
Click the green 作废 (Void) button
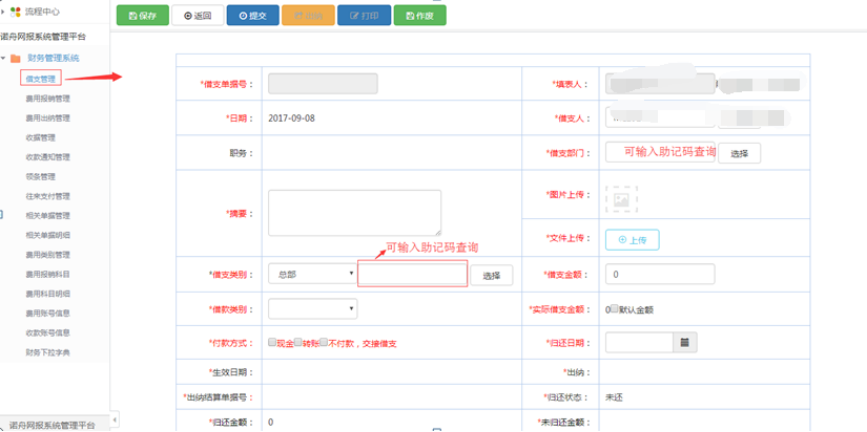tap(419, 16)
